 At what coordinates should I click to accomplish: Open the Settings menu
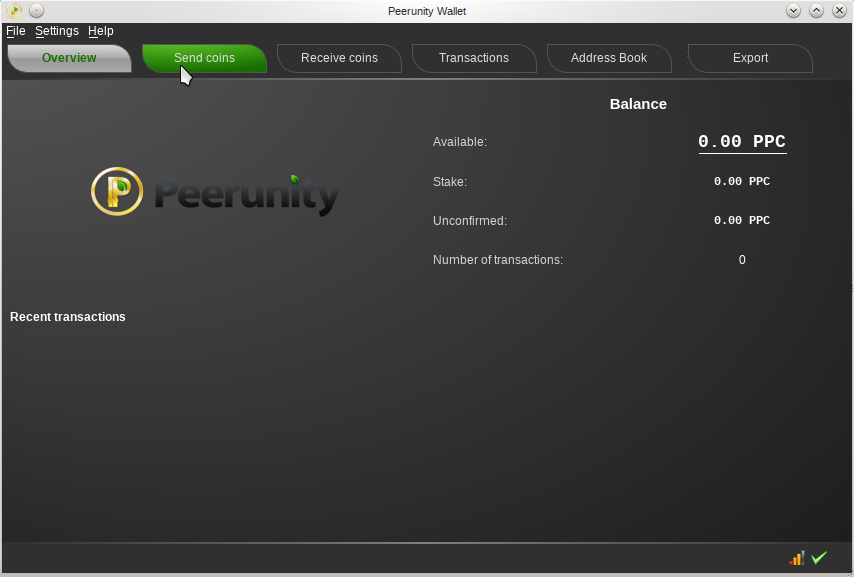coord(57,31)
